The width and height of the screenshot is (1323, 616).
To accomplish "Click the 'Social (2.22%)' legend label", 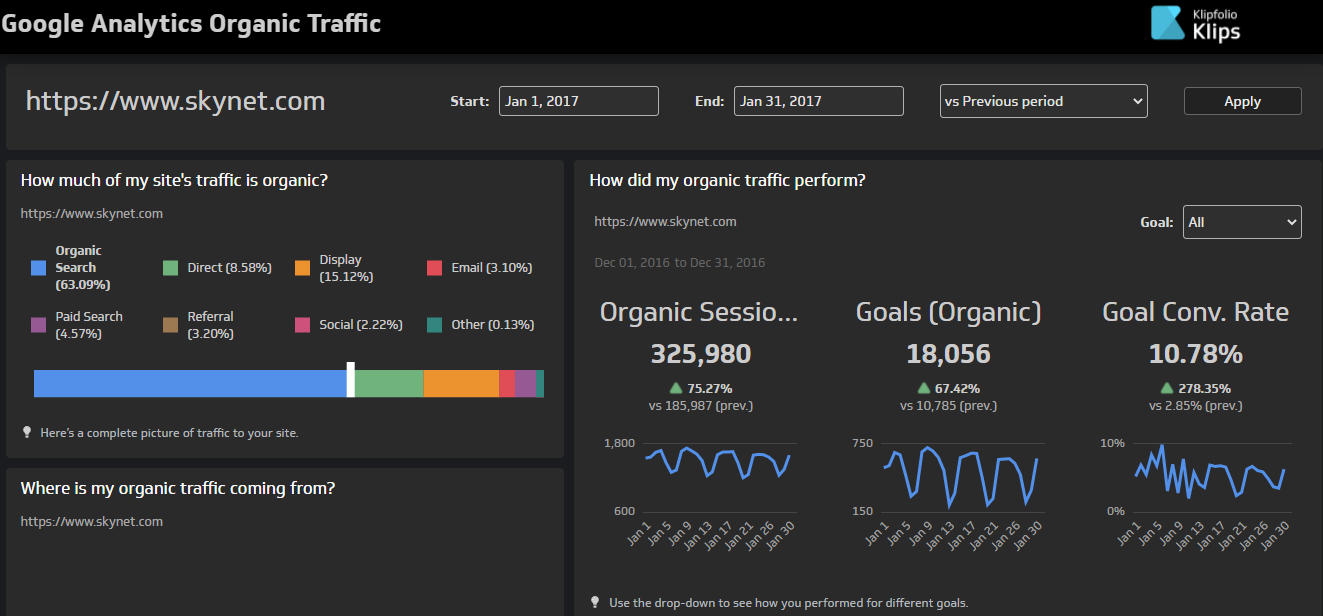I will [361, 325].
